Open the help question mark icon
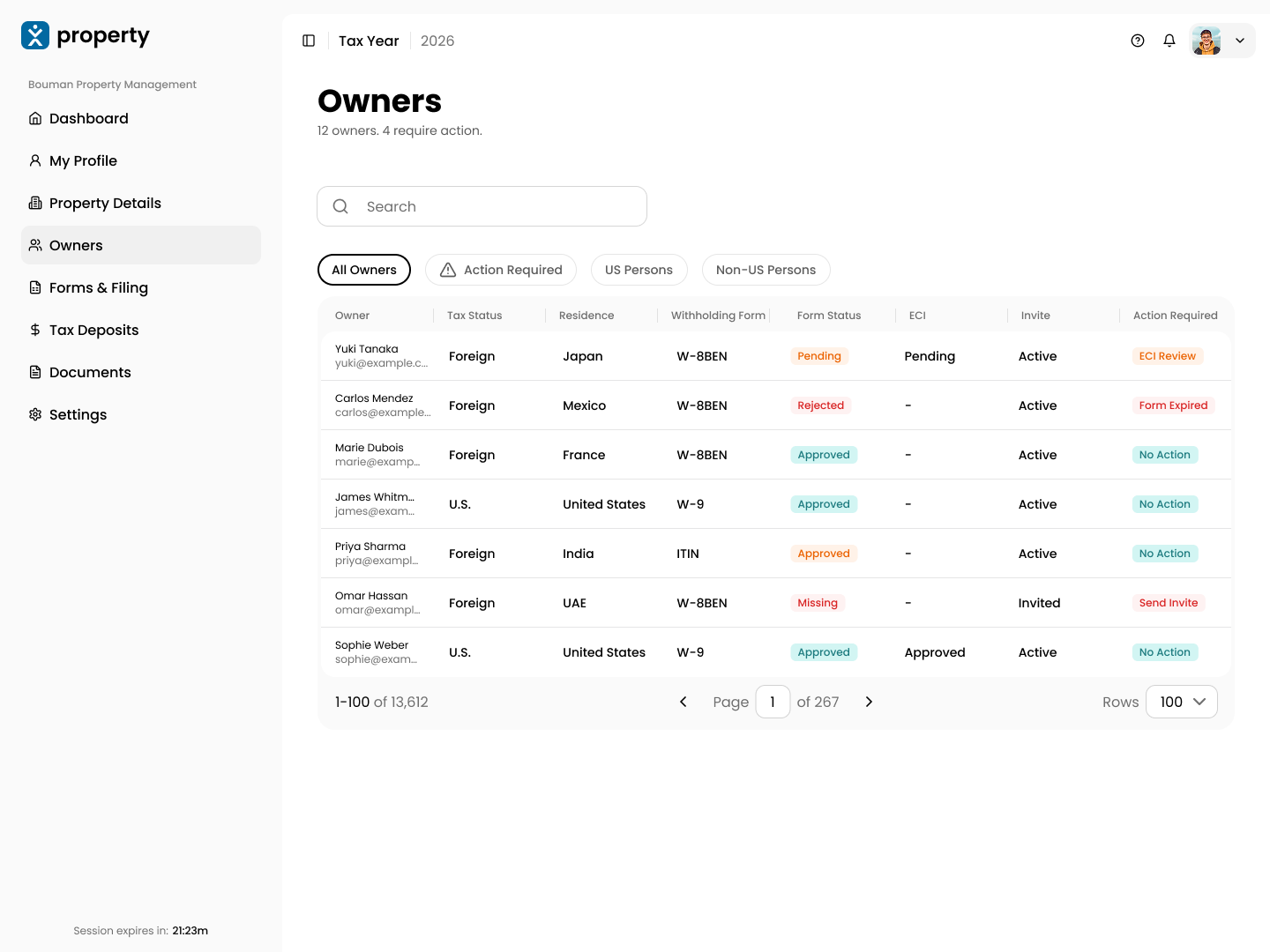Viewport: 1270px width, 952px height. [x=1138, y=41]
